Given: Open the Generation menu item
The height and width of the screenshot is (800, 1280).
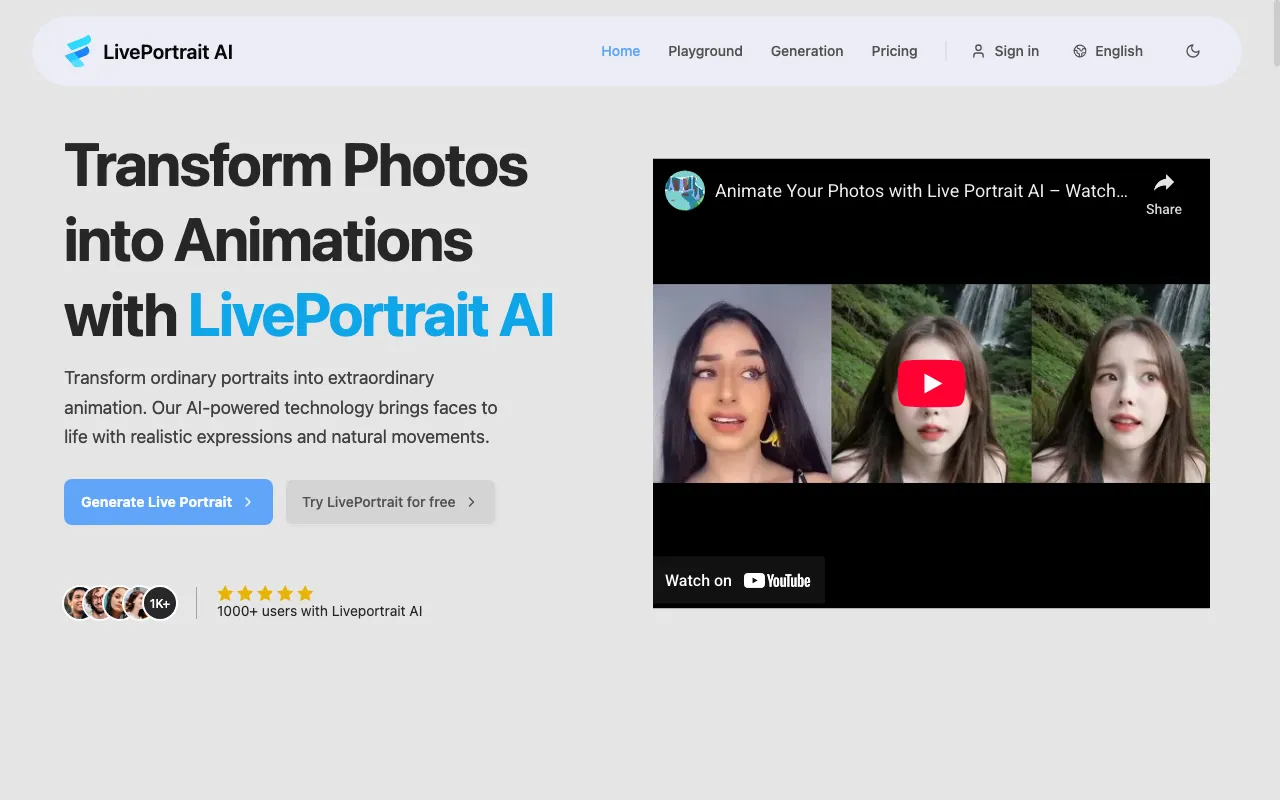Looking at the screenshot, I should (x=807, y=51).
